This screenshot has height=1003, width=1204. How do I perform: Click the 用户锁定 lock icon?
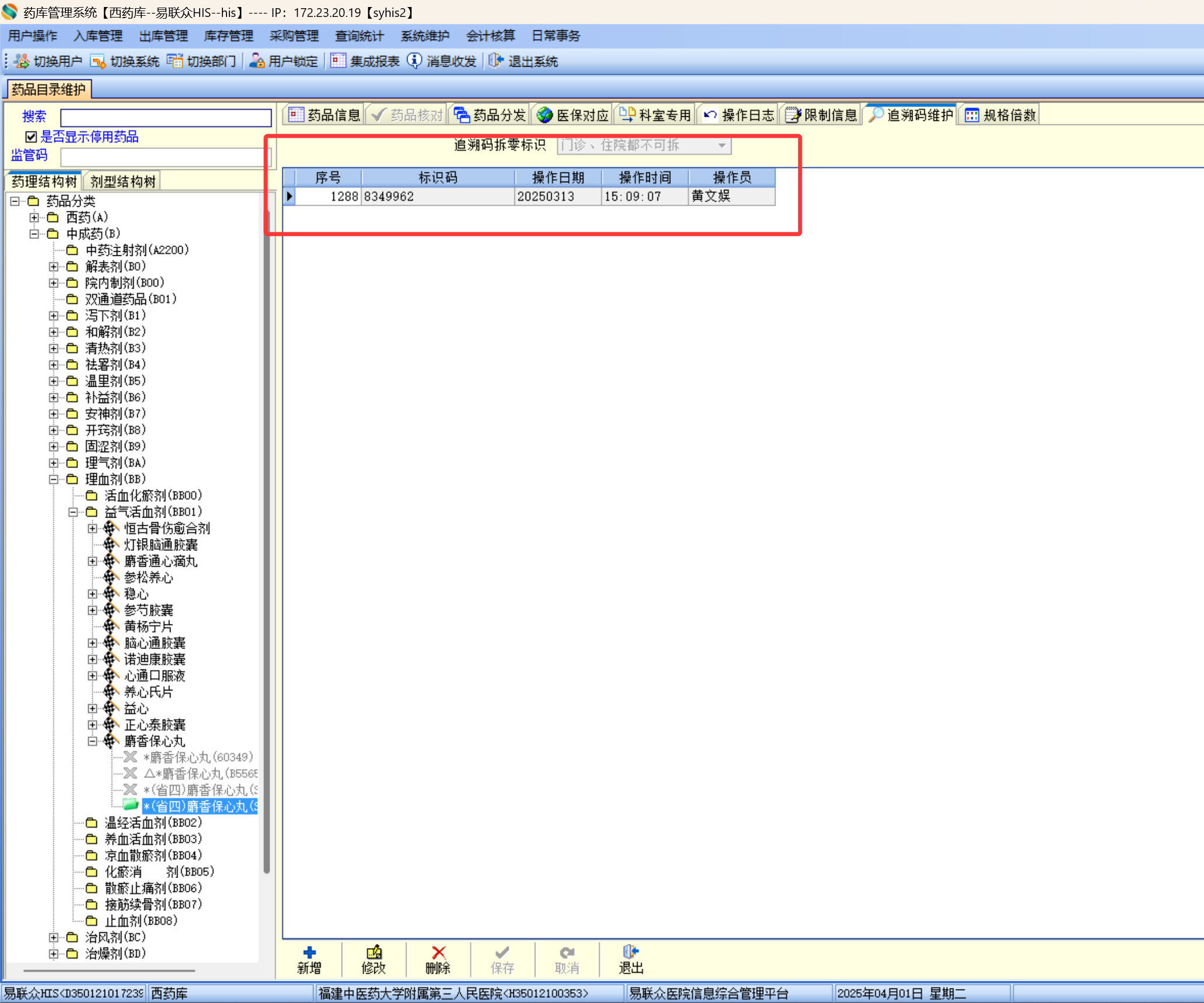(x=256, y=61)
